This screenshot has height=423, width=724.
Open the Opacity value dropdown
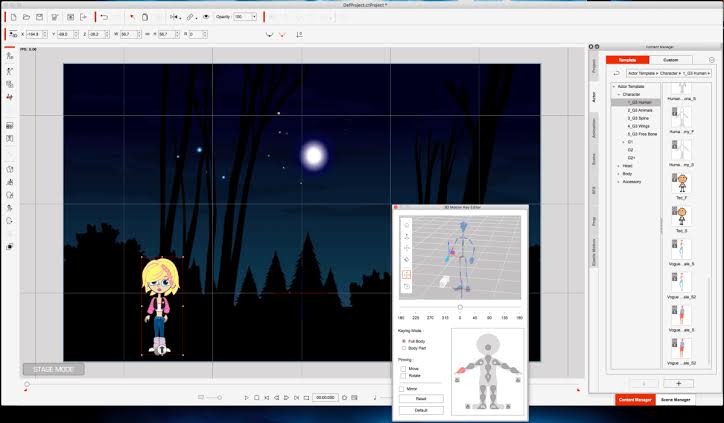click(254, 17)
